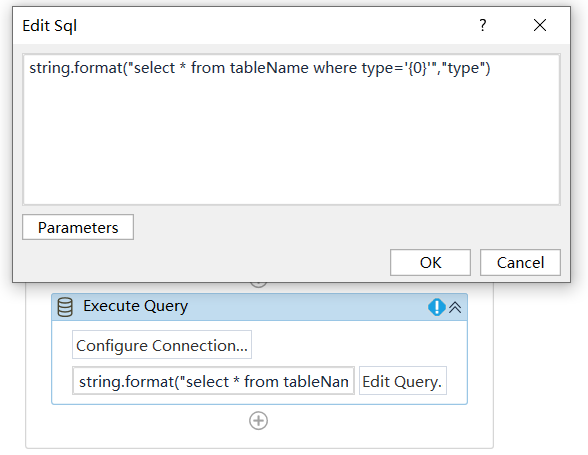Cancel the Edit Sql dialog
The width and height of the screenshot is (588, 455).
pos(520,263)
